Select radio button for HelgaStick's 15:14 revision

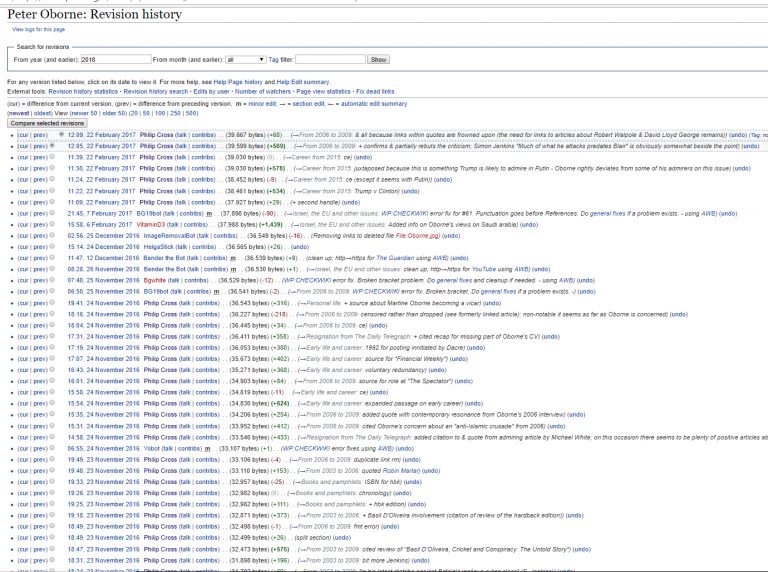[51, 246]
